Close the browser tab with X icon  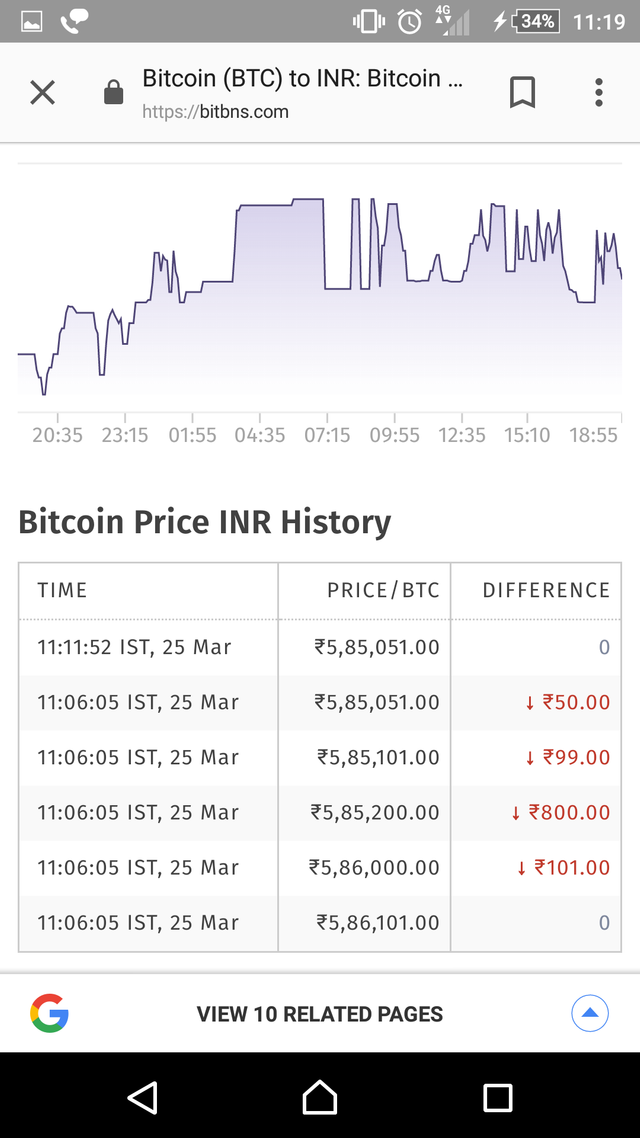coord(42,93)
